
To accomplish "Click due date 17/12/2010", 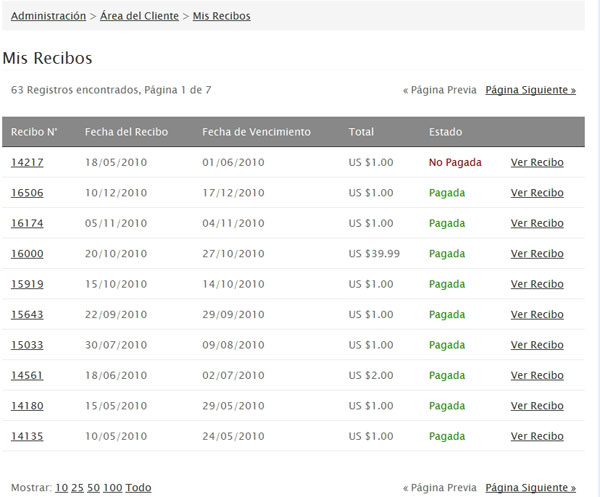I will [233, 193].
